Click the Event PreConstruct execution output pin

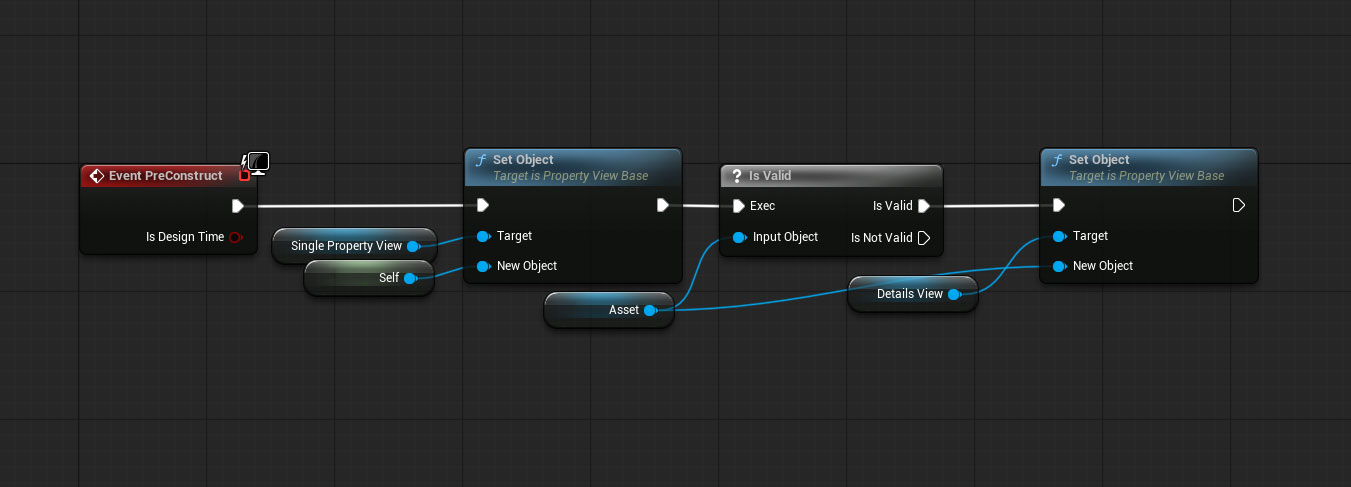point(238,206)
